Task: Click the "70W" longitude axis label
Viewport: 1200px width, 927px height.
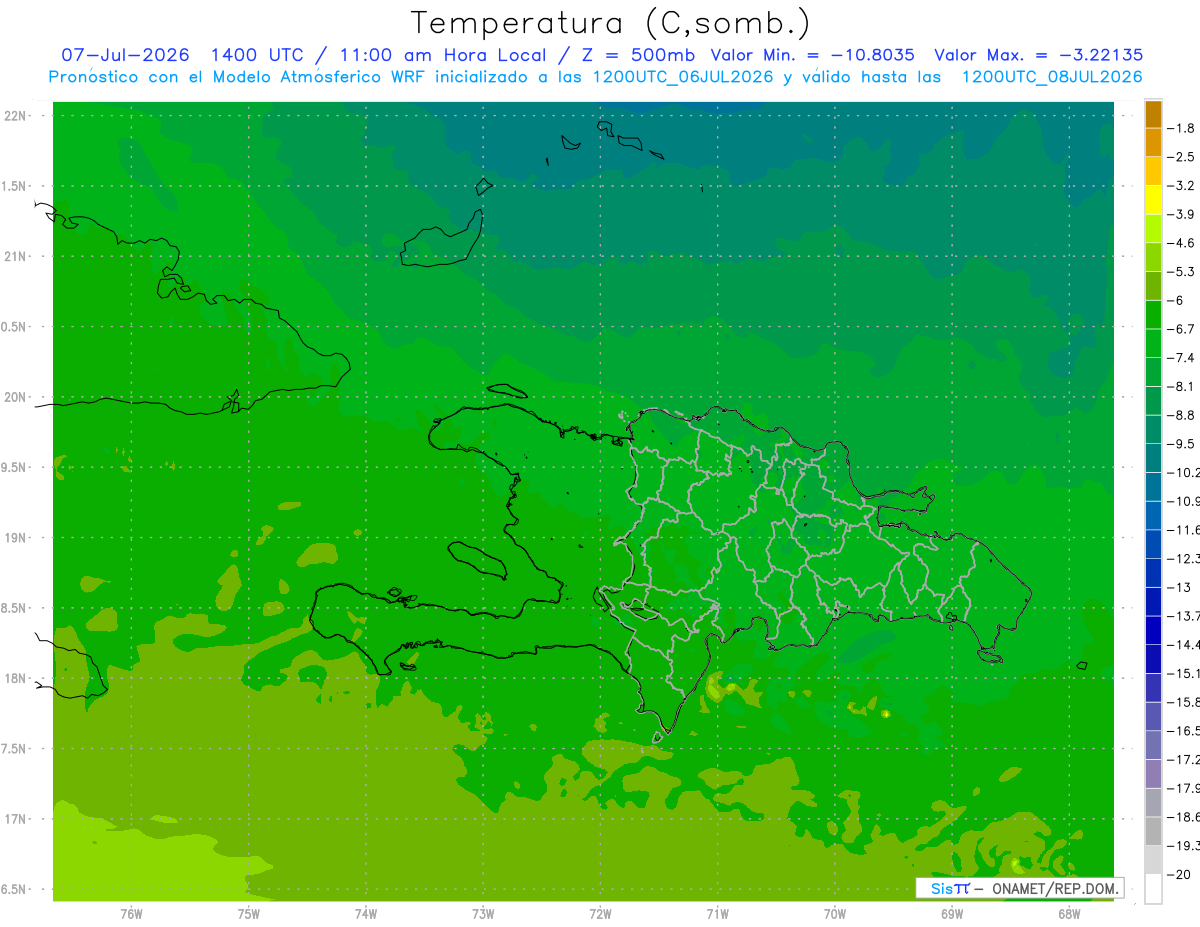Action: coord(835,914)
